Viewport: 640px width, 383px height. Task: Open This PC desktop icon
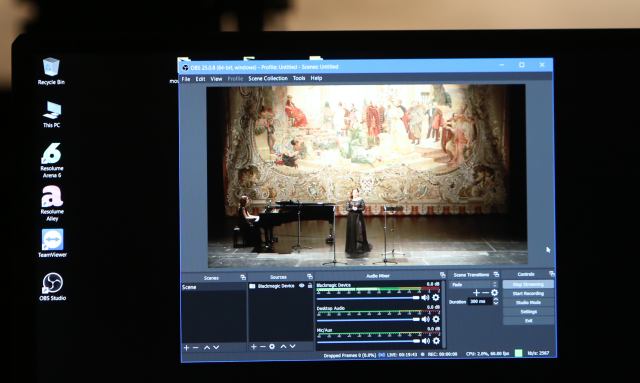(51, 114)
